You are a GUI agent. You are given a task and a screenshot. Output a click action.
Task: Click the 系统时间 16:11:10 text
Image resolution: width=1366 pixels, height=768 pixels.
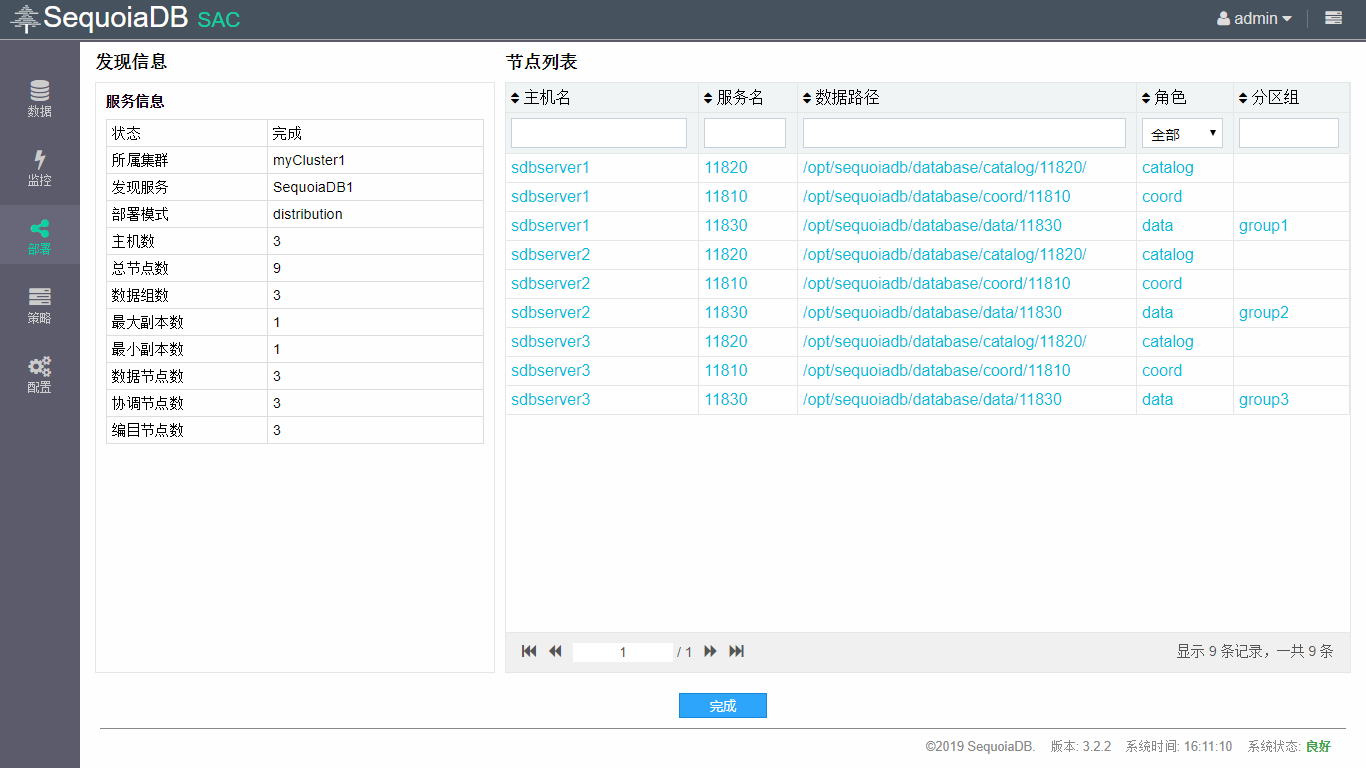[x=1179, y=746]
